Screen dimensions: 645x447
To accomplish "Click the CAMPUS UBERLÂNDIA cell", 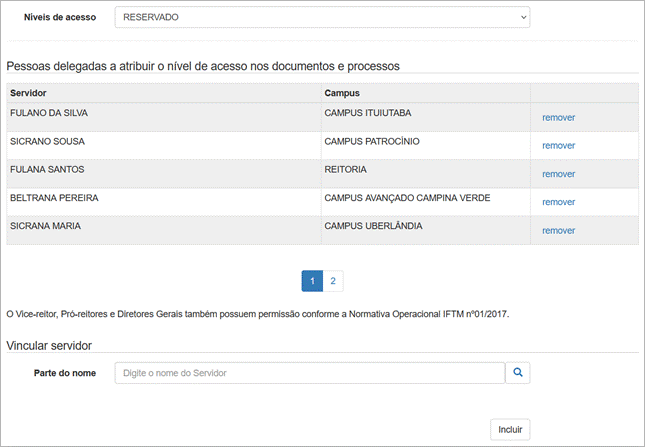I will tap(373, 226).
